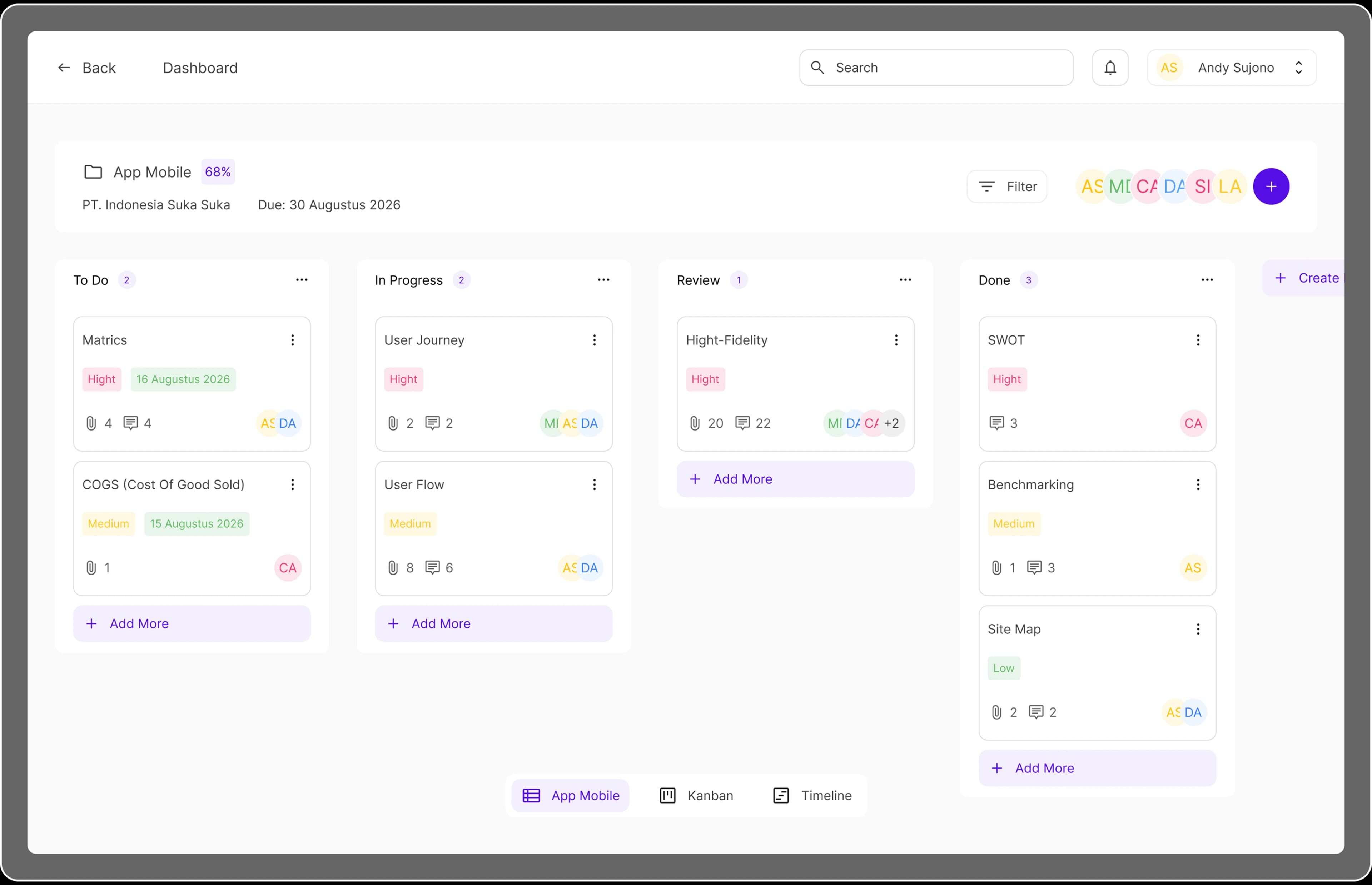1372x885 pixels.
Task: Click the LA member avatar in header
Action: (1229, 186)
